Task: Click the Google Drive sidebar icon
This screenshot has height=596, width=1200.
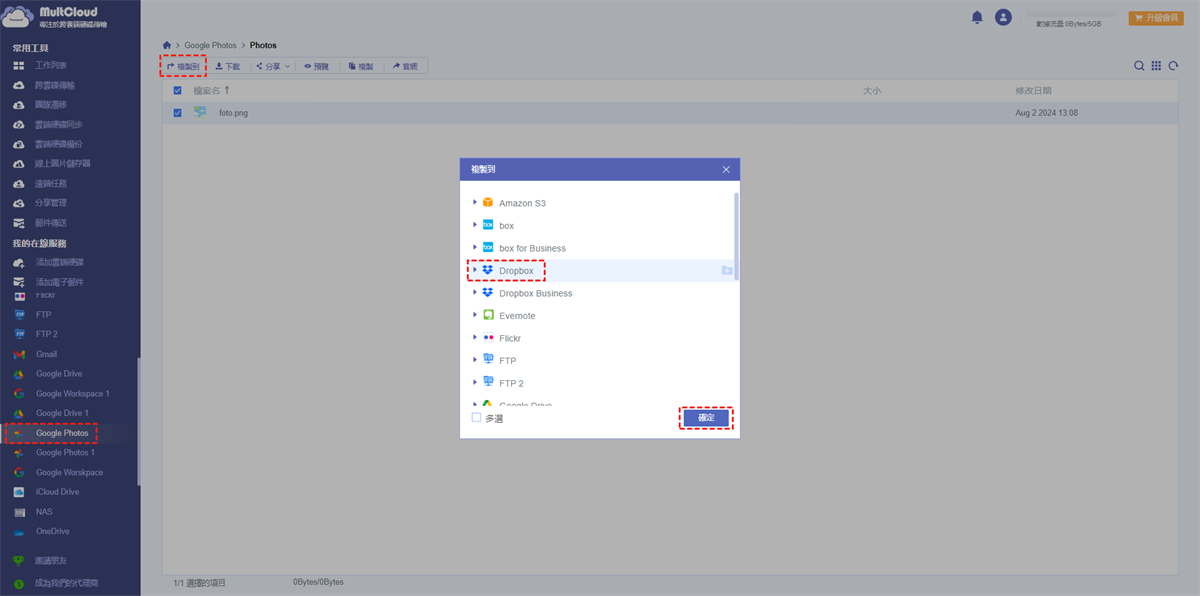Action: click(x=18, y=374)
